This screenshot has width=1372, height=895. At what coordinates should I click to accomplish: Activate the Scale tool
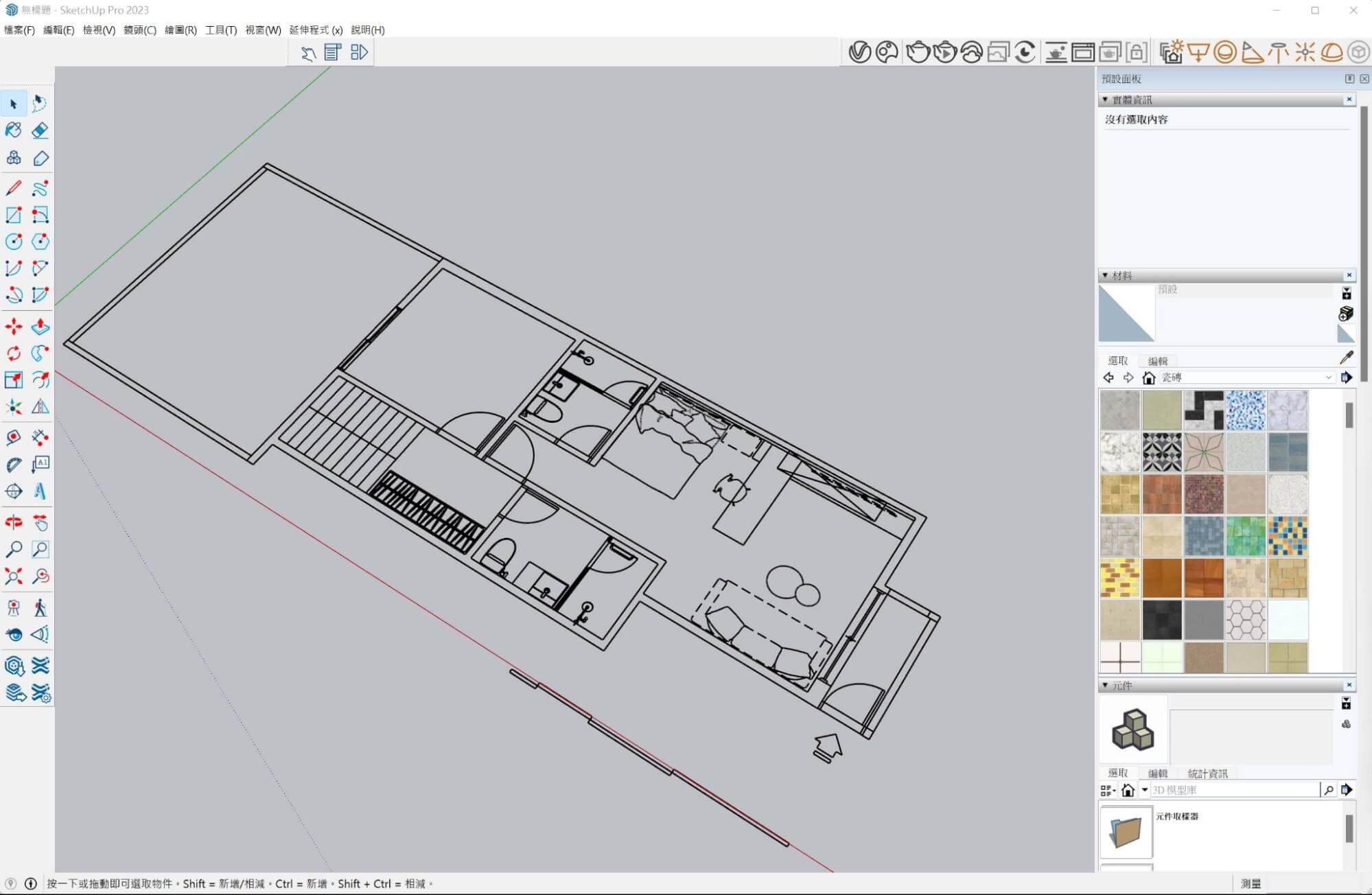click(x=14, y=380)
